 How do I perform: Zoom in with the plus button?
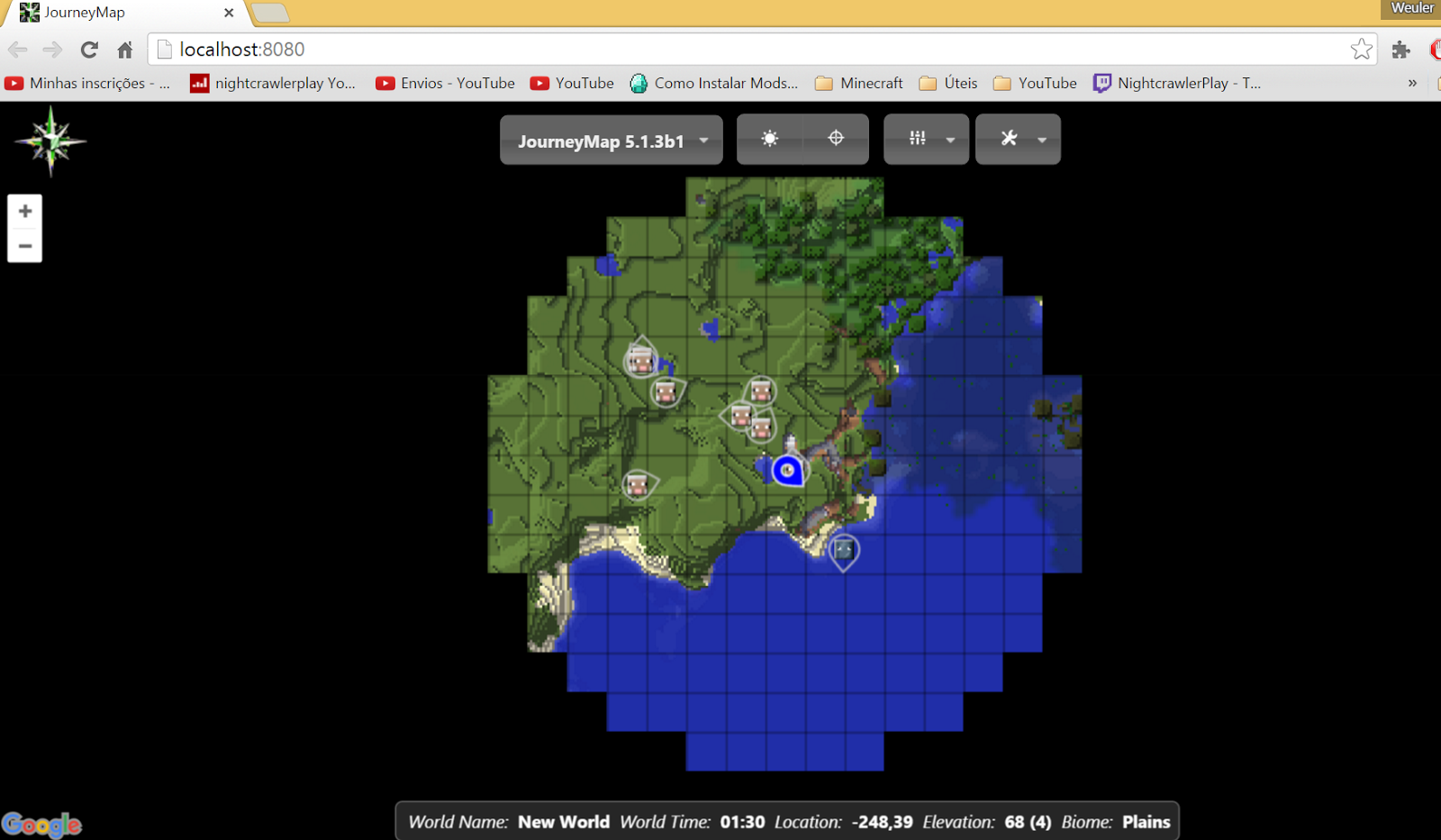(25, 212)
